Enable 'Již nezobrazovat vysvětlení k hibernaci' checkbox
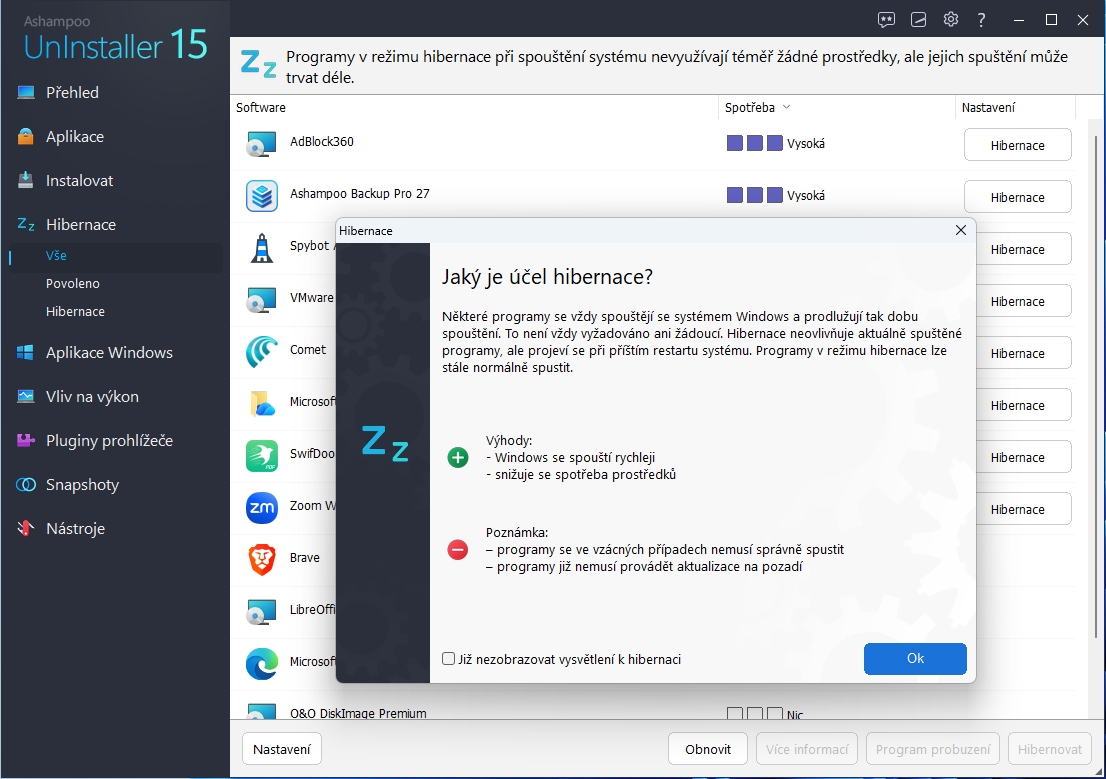This screenshot has width=1106, height=779. tap(449, 659)
